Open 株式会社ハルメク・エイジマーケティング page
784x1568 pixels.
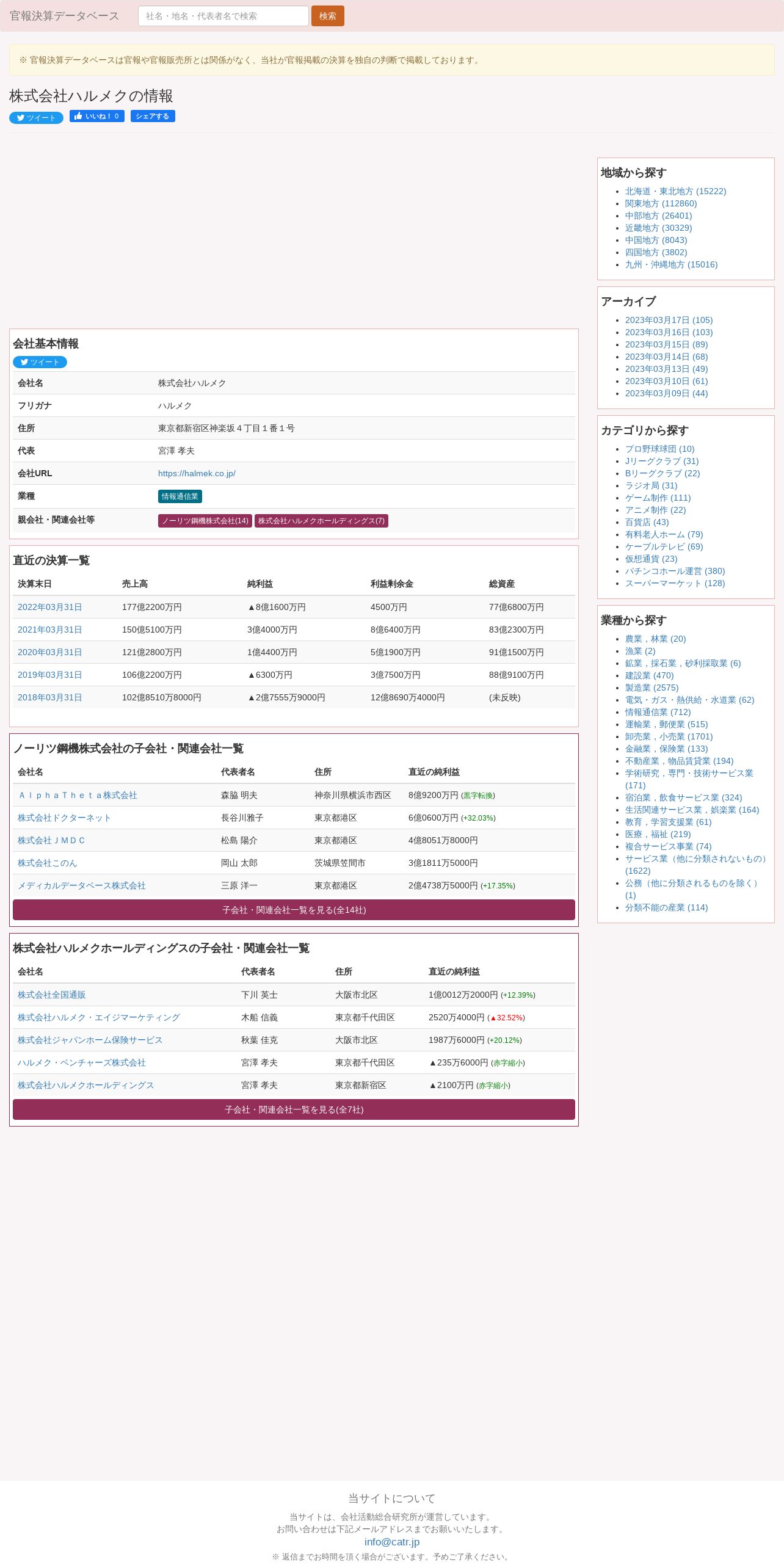[99, 1017]
